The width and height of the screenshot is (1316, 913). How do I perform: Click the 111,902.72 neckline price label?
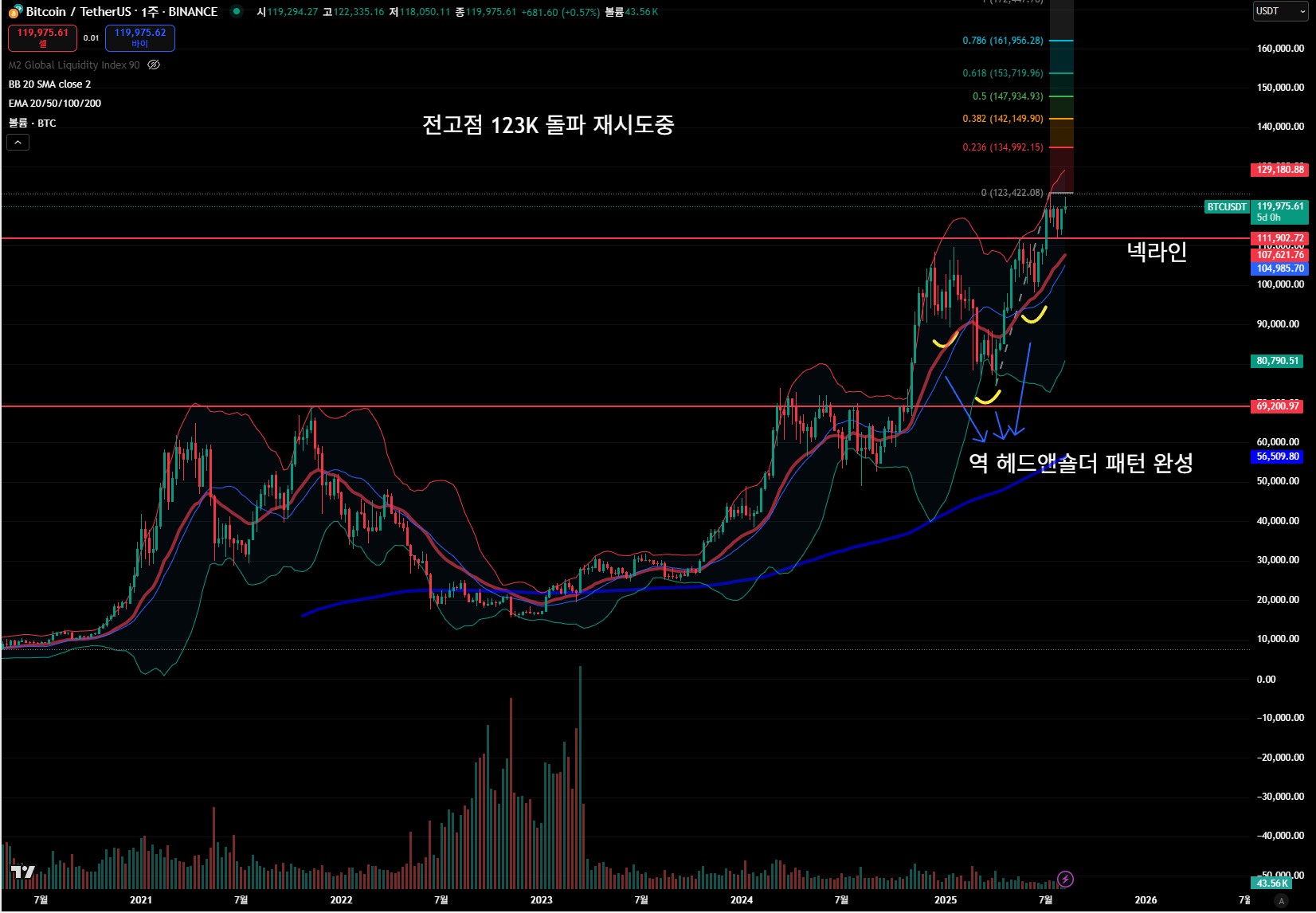(1279, 238)
